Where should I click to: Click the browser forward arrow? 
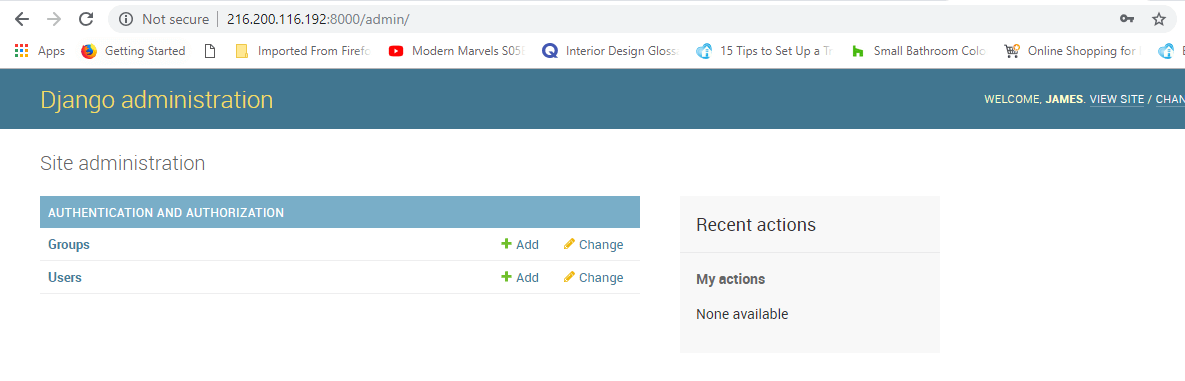pos(54,19)
